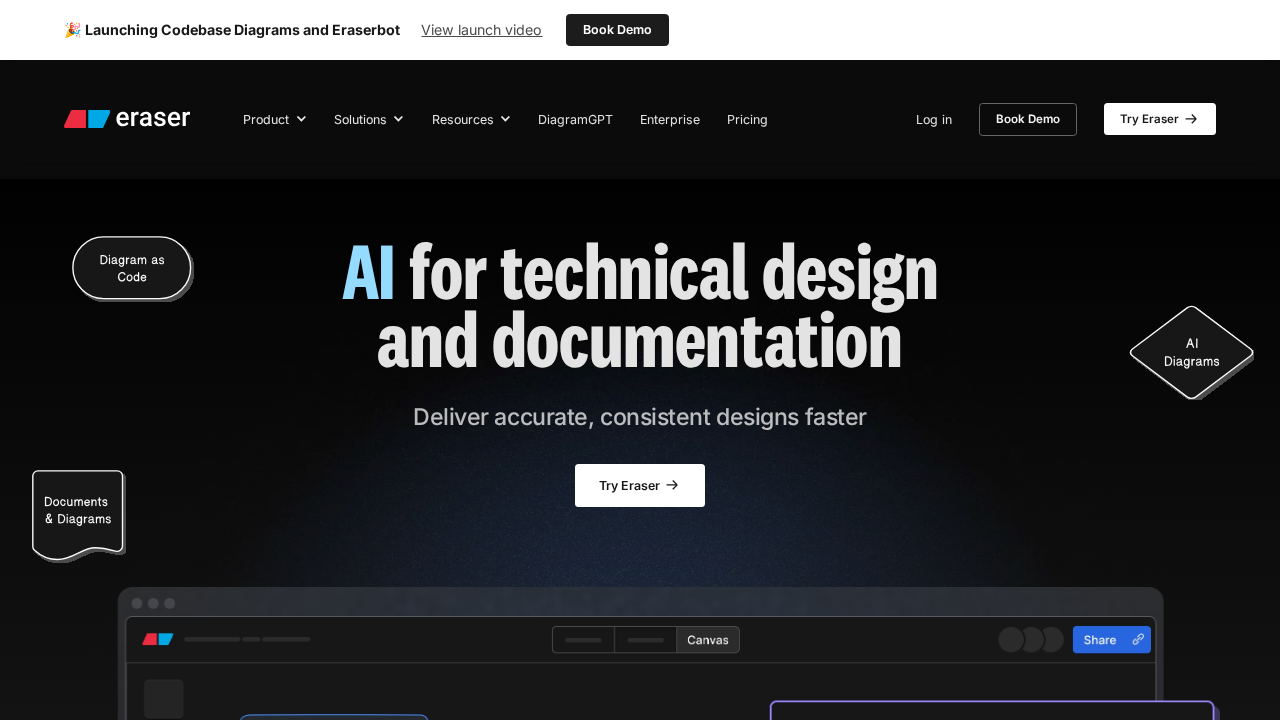Click the link icon on Share button
1280x720 pixels.
point(1138,640)
